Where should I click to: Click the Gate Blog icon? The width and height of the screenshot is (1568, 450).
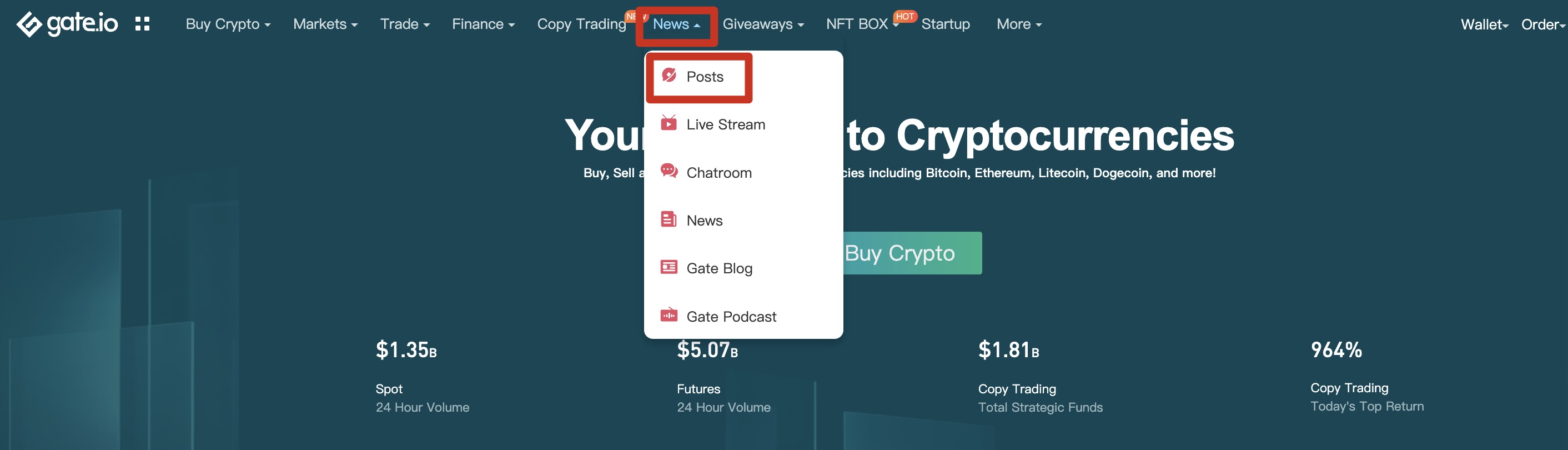click(x=669, y=267)
